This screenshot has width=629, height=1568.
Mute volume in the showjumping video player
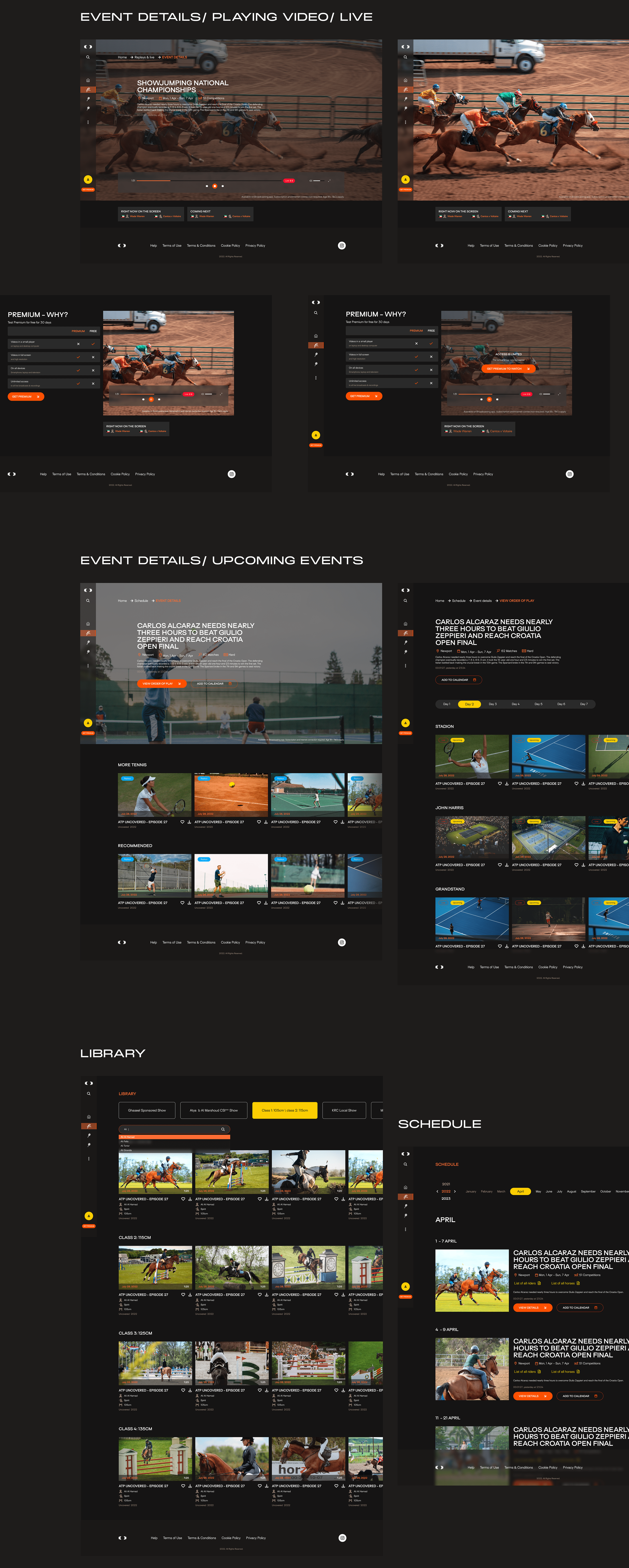pos(311,181)
